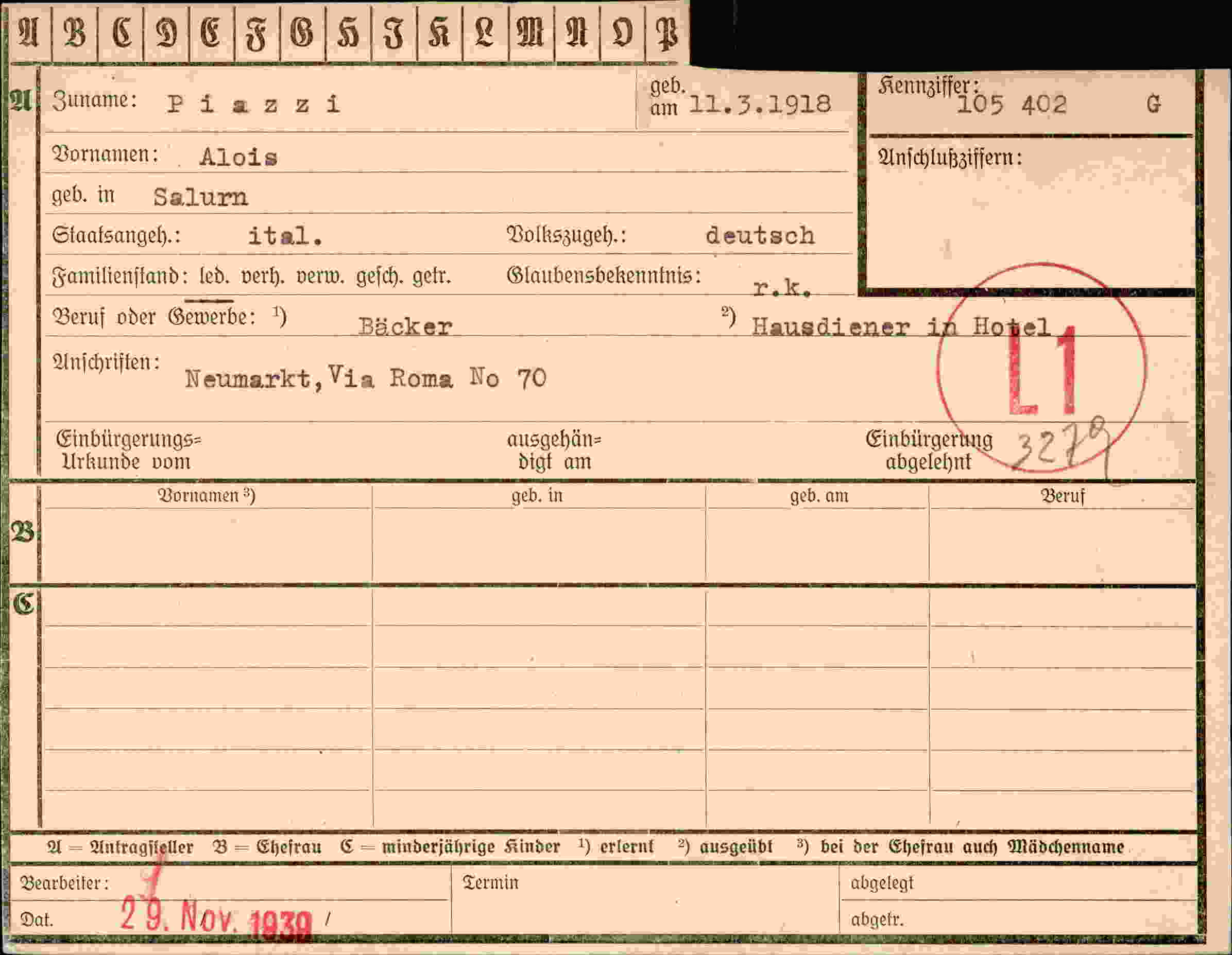Select the 'F' alphabet index tab
The width and height of the screenshot is (1232, 955).
[x=256, y=33]
